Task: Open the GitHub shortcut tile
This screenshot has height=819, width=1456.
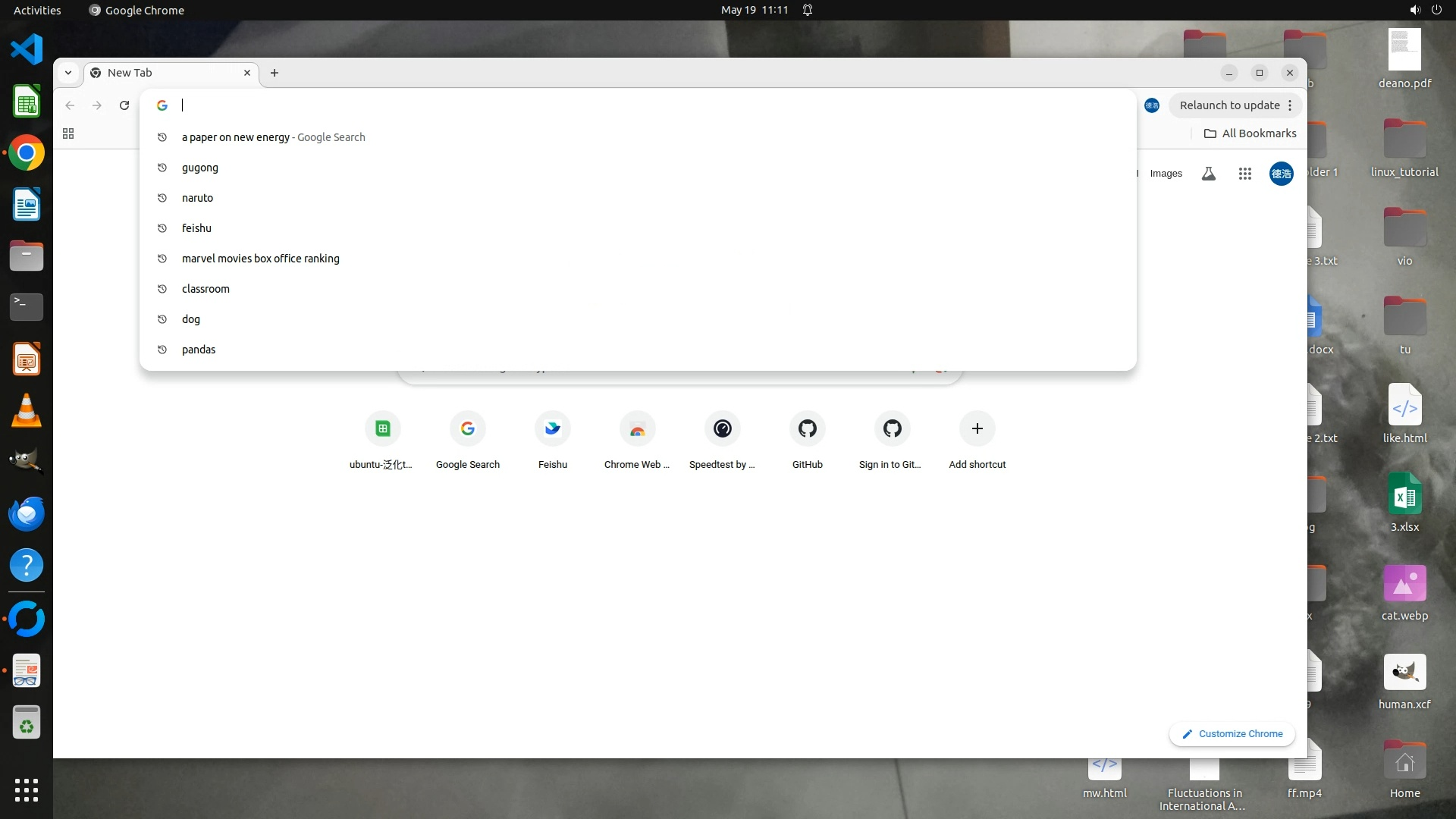Action: coord(807,428)
